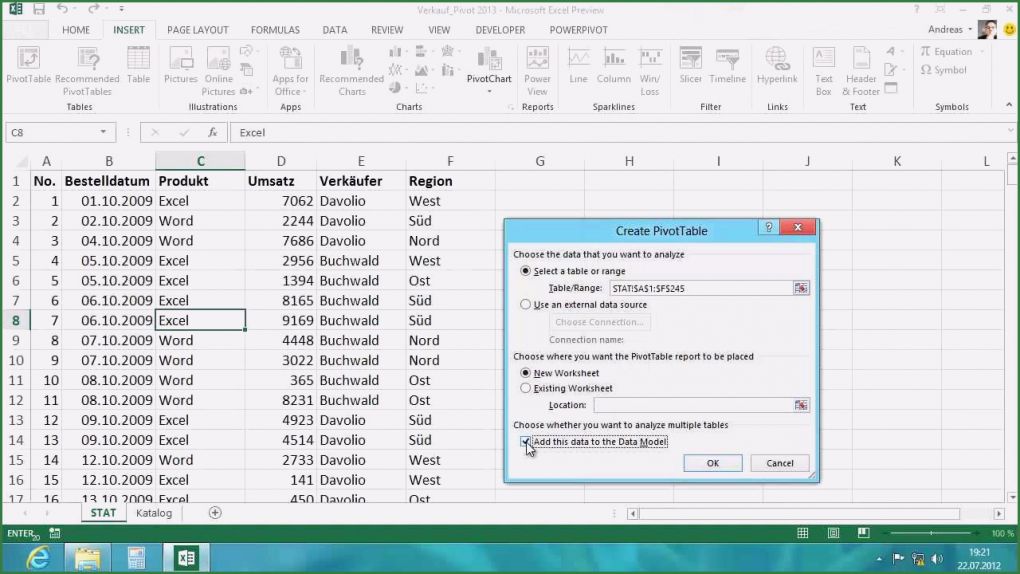The height and width of the screenshot is (574, 1020).
Task: Insert a Line sparkline
Action: [x=578, y=66]
